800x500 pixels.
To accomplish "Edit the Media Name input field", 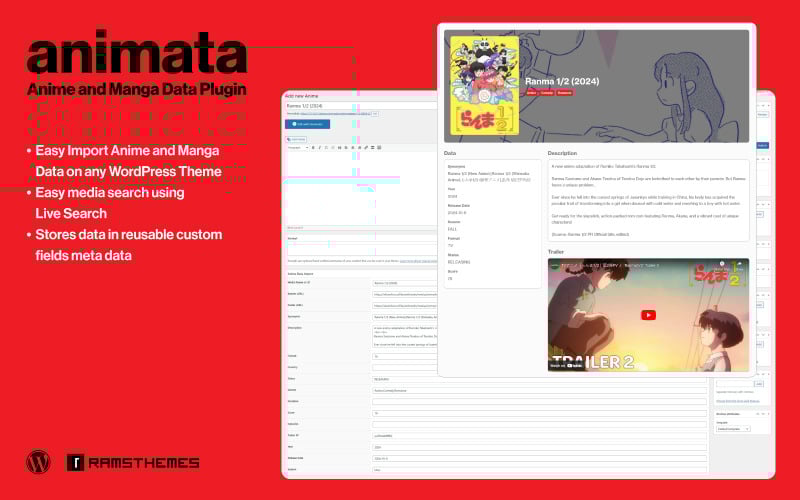I will click(x=405, y=283).
